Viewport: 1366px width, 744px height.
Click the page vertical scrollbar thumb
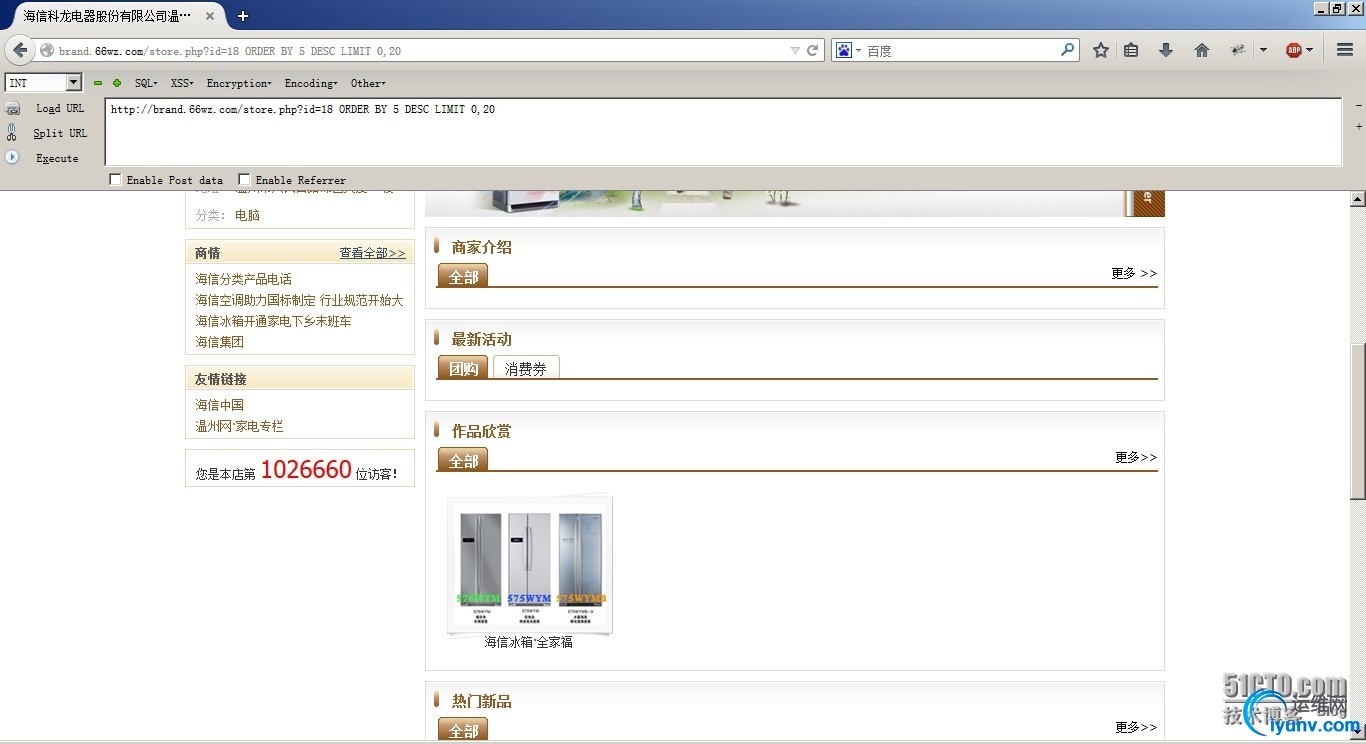[1358, 420]
